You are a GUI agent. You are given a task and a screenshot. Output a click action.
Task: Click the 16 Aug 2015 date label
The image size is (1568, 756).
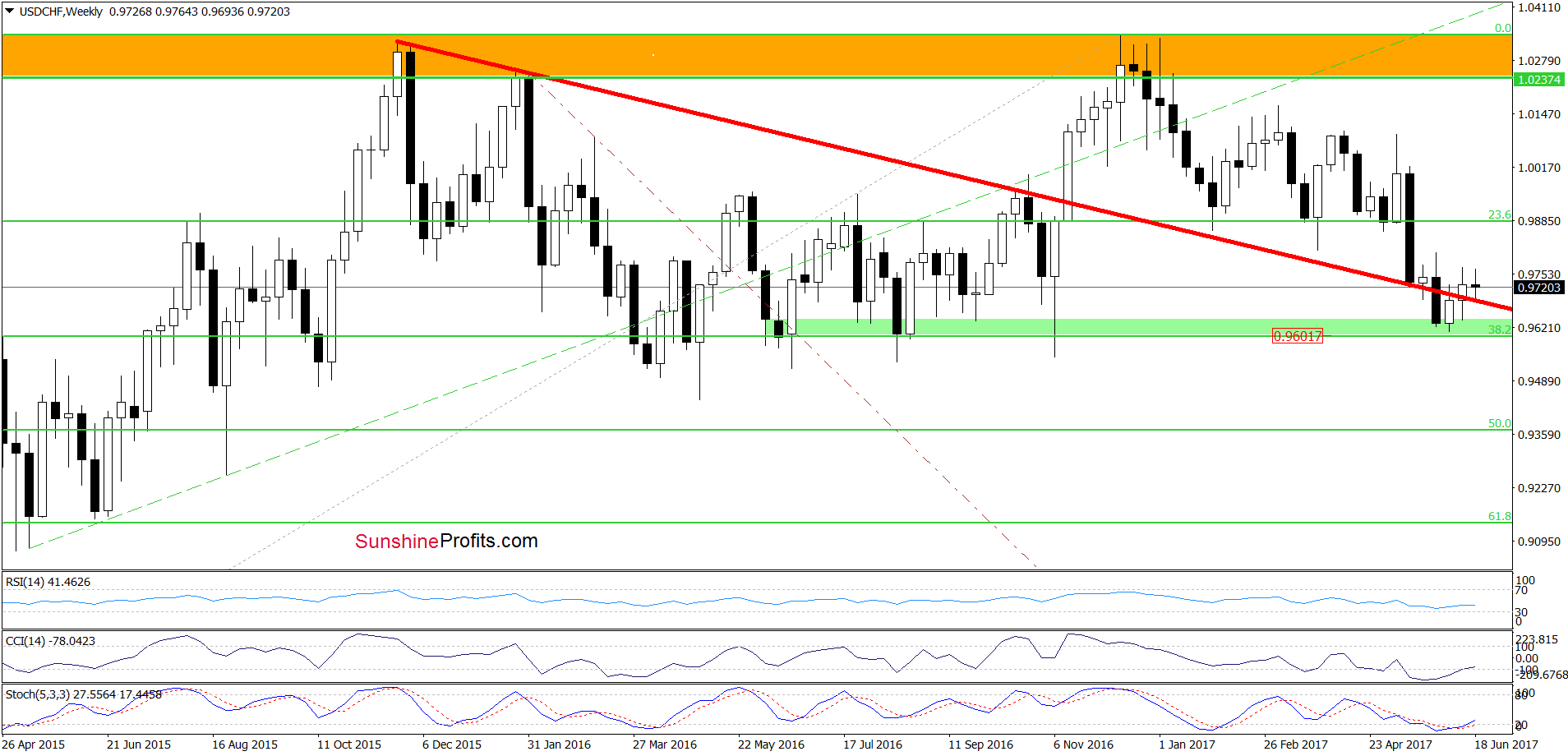click(245, 744)
